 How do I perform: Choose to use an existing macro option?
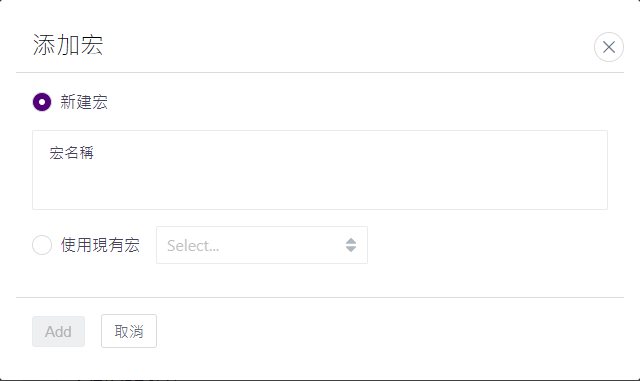42,245
